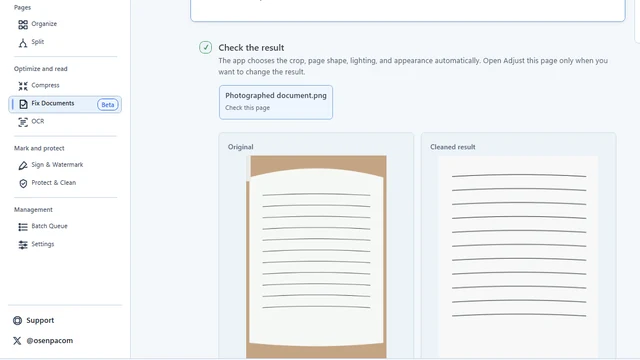
Task: Click the Check the result heading
Action: (x=251, y=48)
